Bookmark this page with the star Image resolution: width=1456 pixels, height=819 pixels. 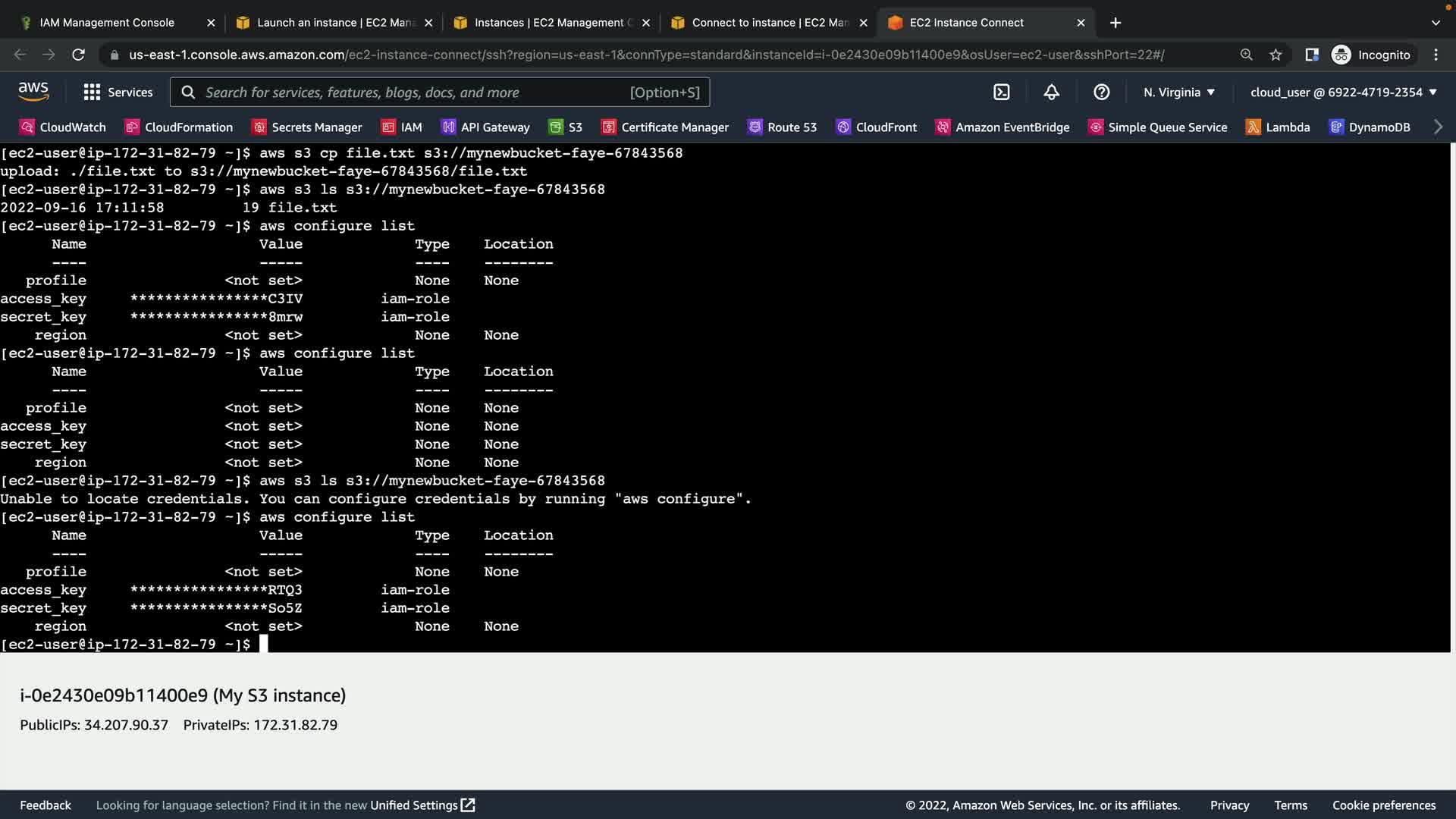tap(1276, 55)
